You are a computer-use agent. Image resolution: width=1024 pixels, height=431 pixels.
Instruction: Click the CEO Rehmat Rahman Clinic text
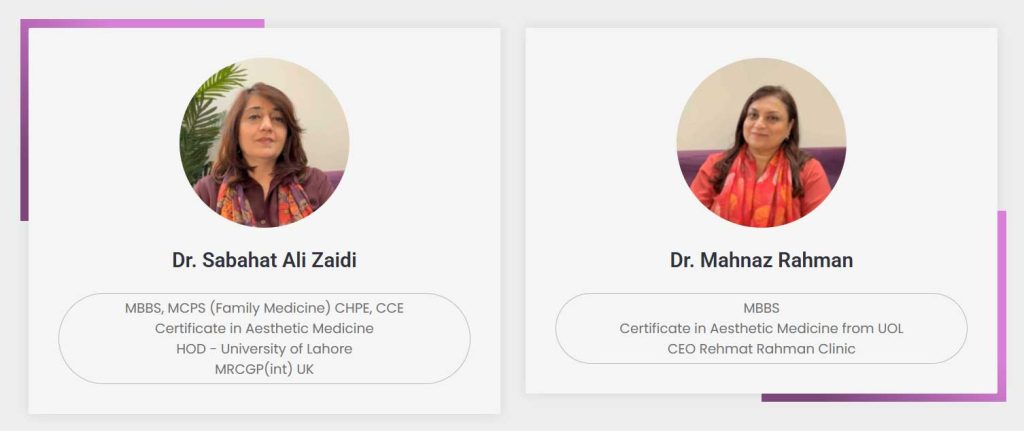coord(761,348)
